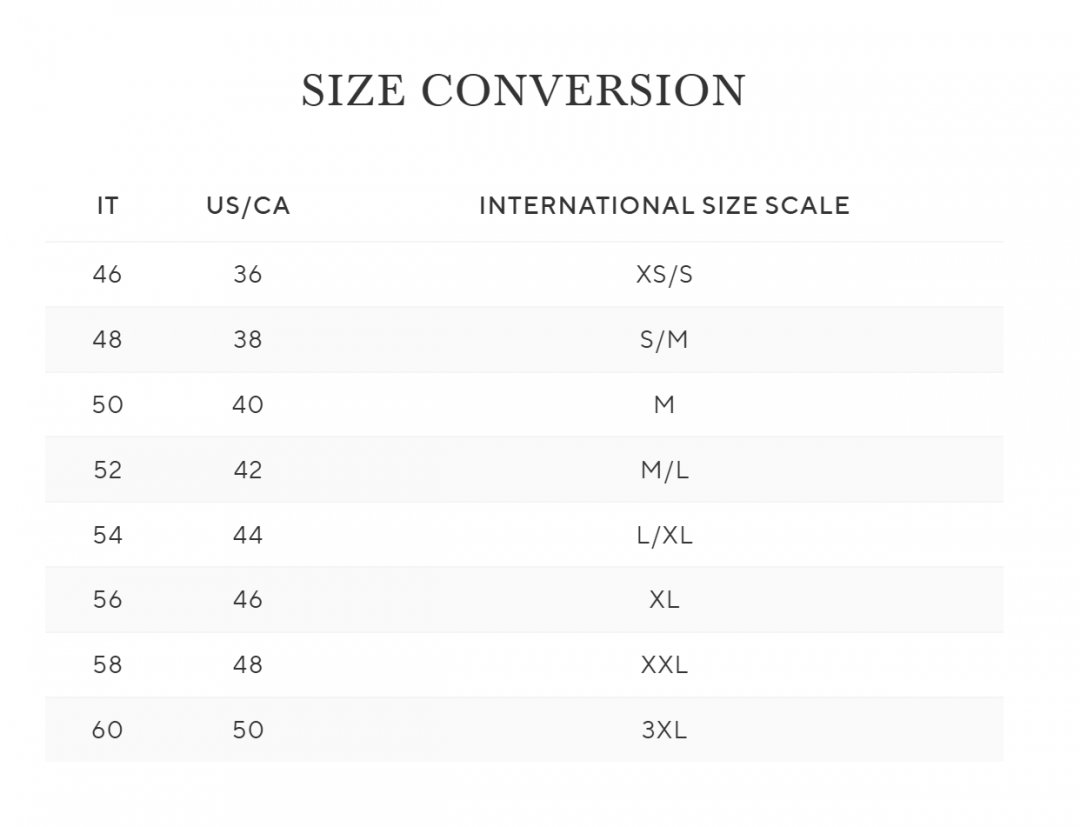This screenshot has width=1080, height=827.
Task: Click IT size 54
Action: [x=108, y=535]
